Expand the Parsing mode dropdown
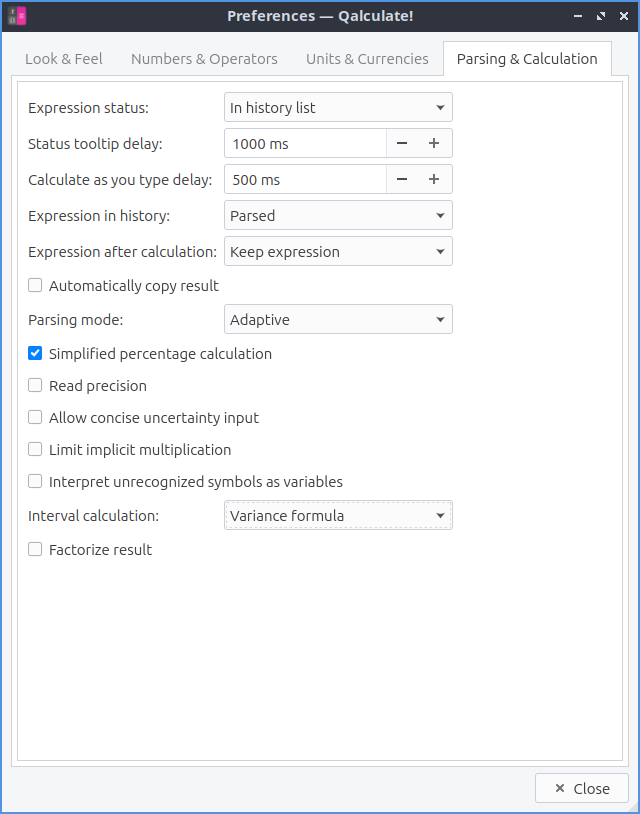The width and height of the screenshot is (640, 814). [x=338, y=320]
